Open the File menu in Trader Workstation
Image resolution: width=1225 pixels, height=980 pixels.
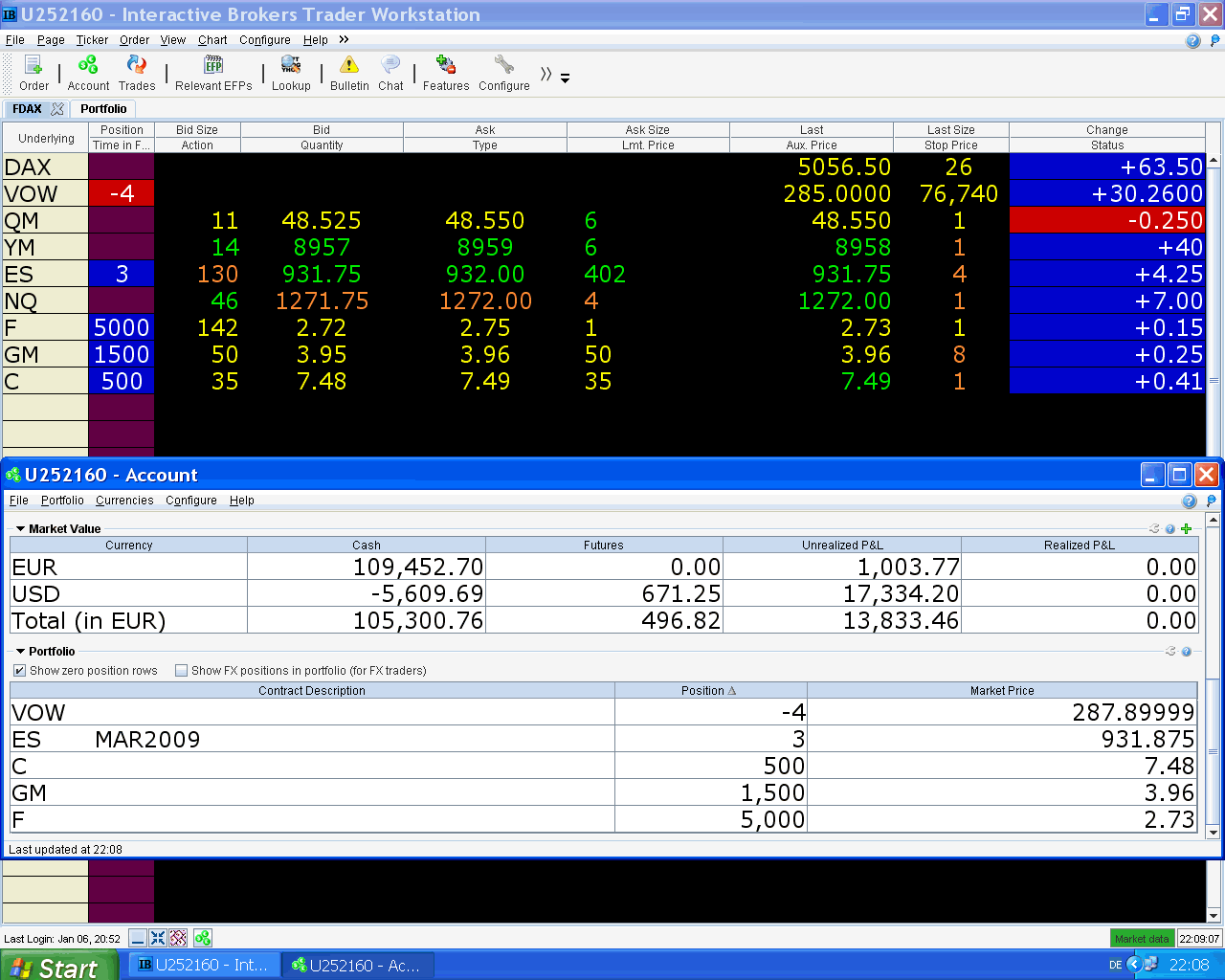click(x=15, y=40)
